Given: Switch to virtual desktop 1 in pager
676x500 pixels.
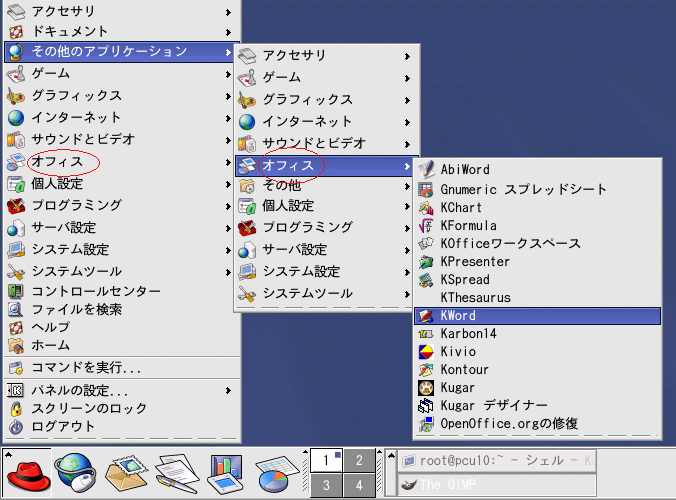Looking at the screenshot, I should click(x=326, y=460).
